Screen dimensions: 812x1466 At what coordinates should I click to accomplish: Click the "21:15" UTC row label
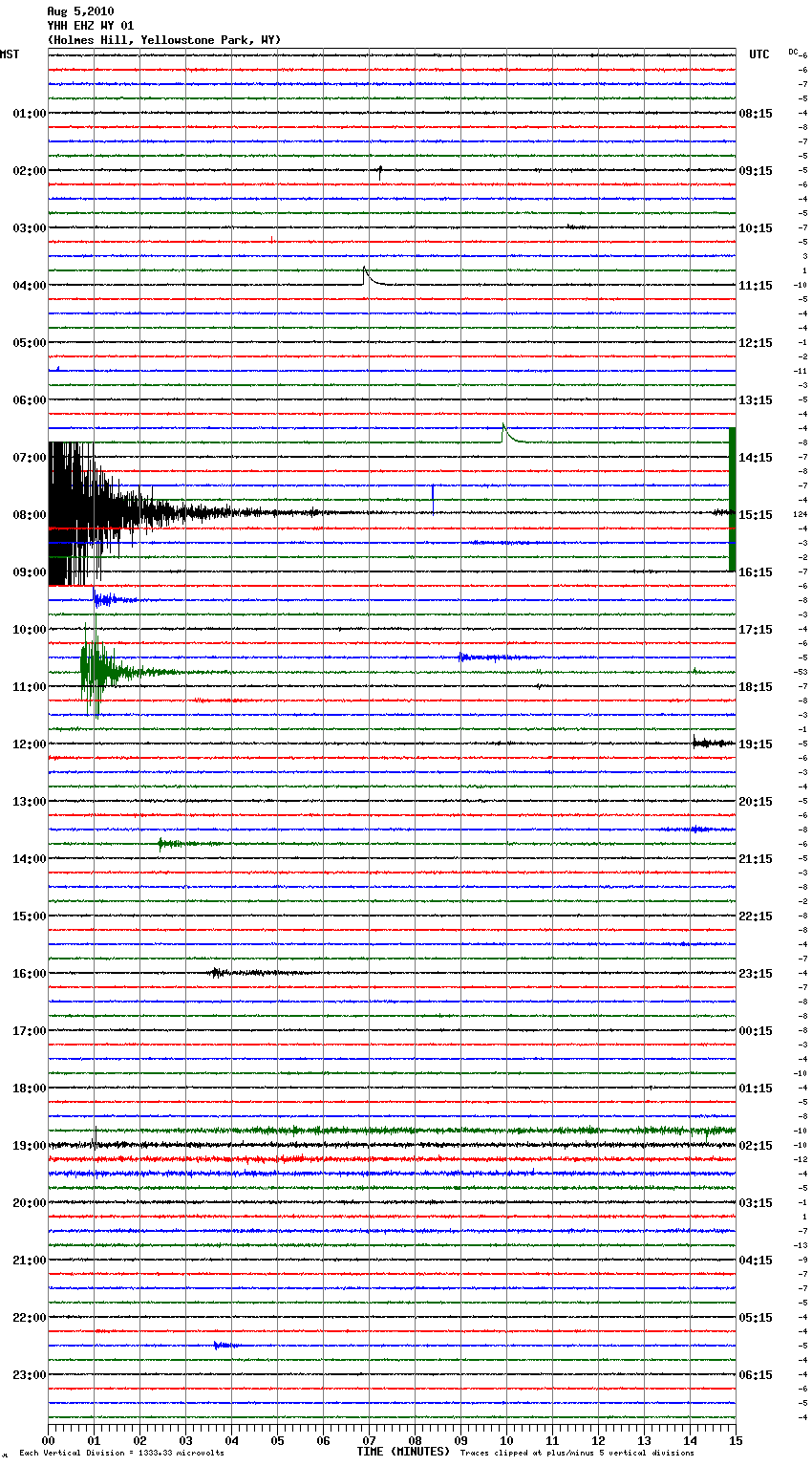click(x=756, y=859)
